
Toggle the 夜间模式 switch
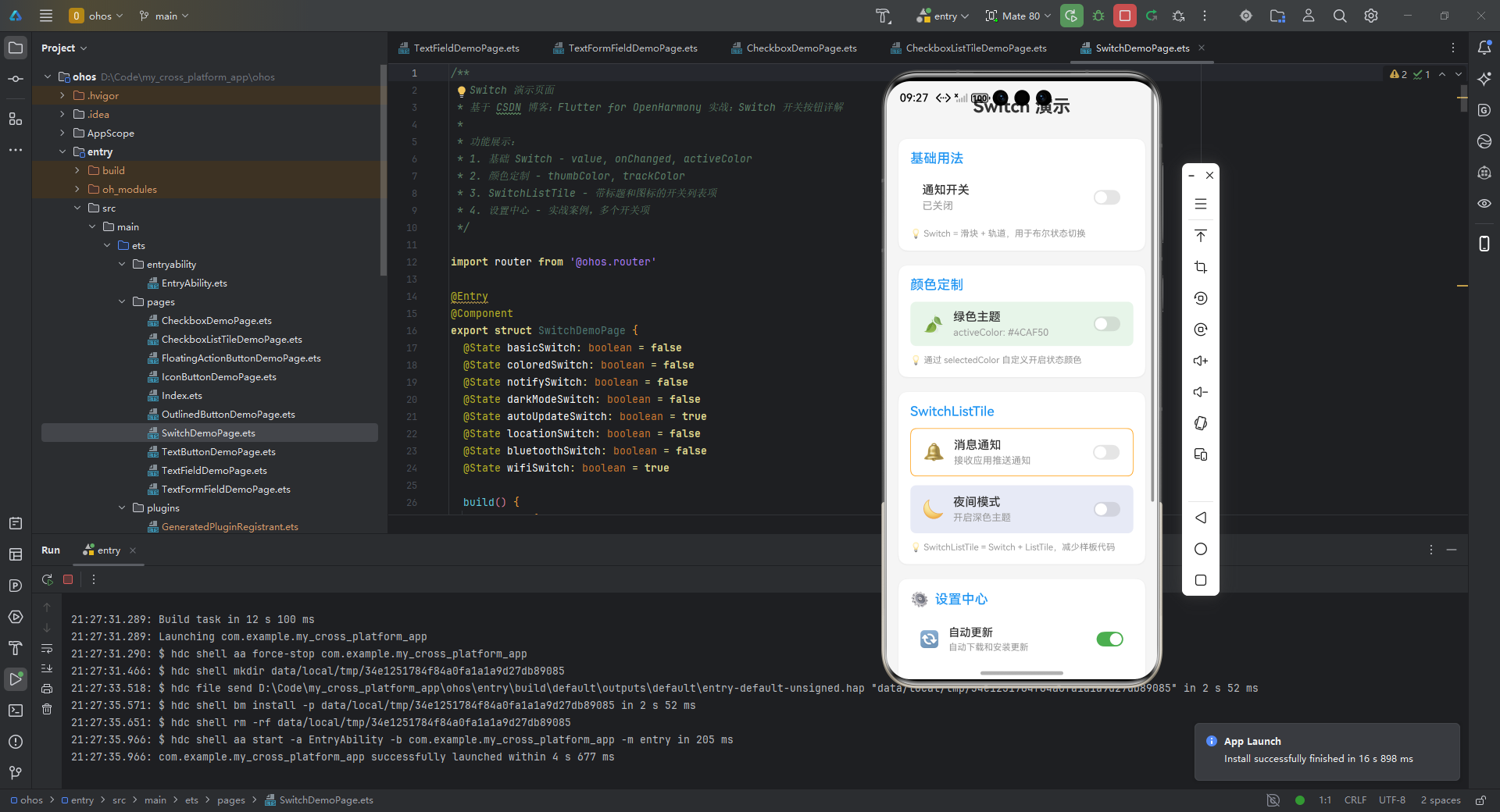point(1107,509)
